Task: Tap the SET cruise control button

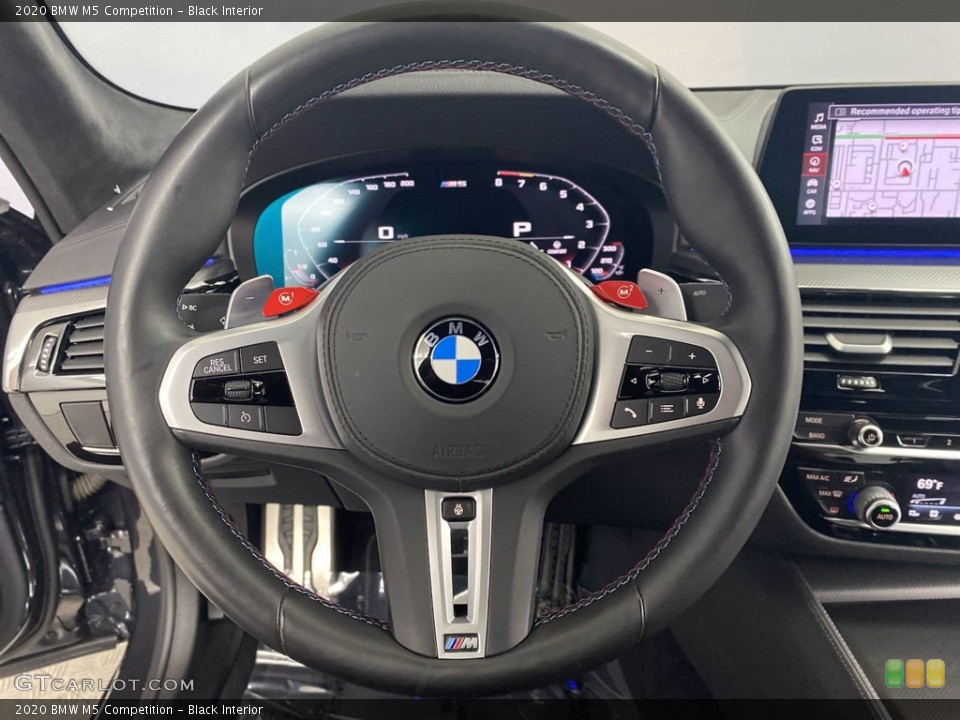Action: coord(261,359)
